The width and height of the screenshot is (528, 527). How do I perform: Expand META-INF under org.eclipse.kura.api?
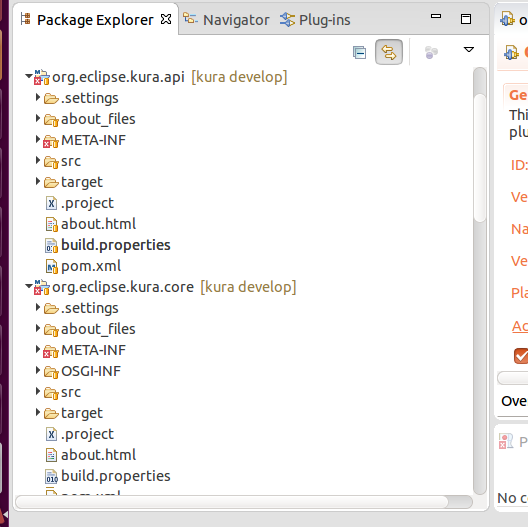click(x=38, y=139)
